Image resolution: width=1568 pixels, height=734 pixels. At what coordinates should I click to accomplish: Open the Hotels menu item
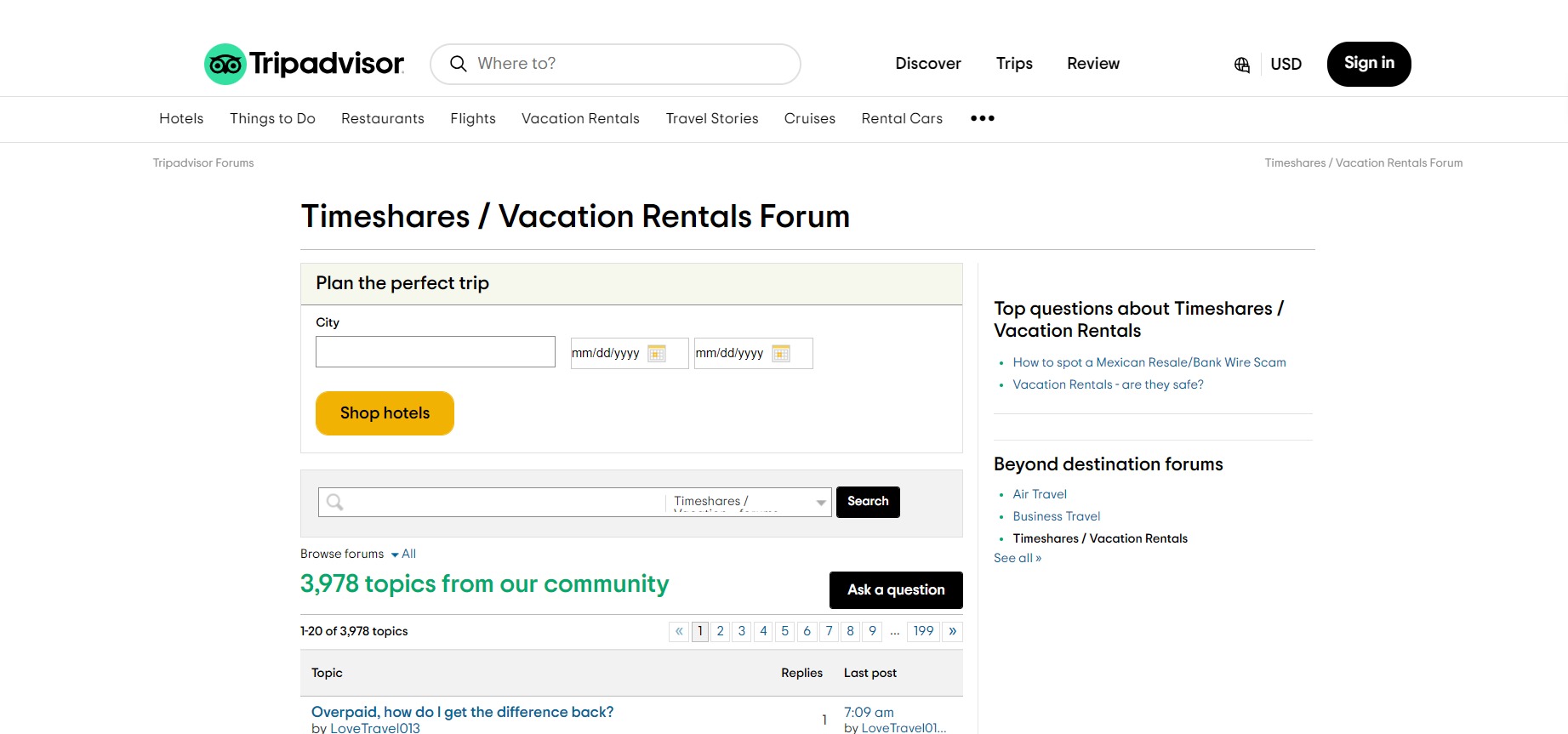181,119
